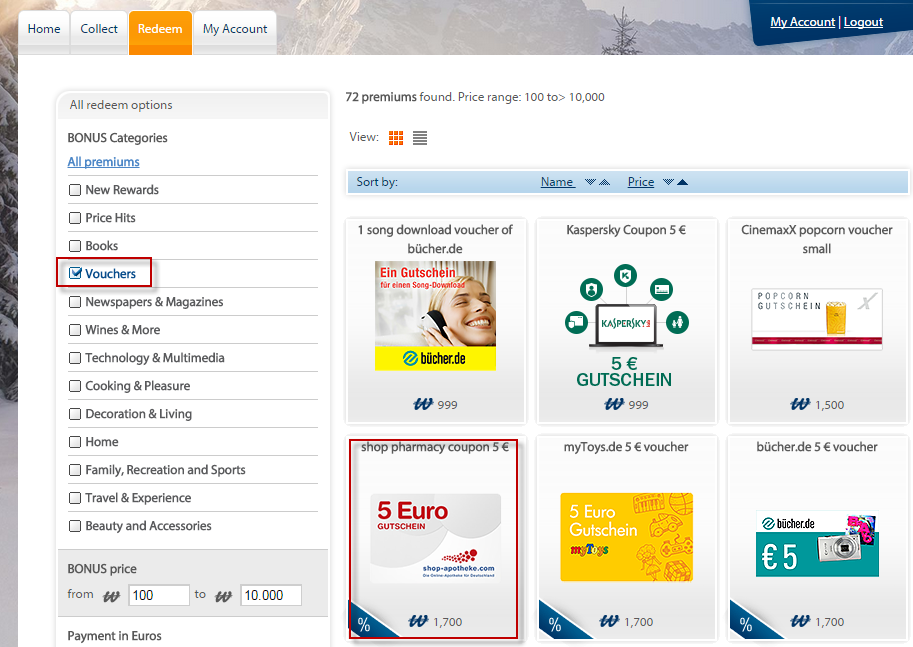
Task: Click 999 price under Kaspersky coupon
Action: click(x=638, y=405)
